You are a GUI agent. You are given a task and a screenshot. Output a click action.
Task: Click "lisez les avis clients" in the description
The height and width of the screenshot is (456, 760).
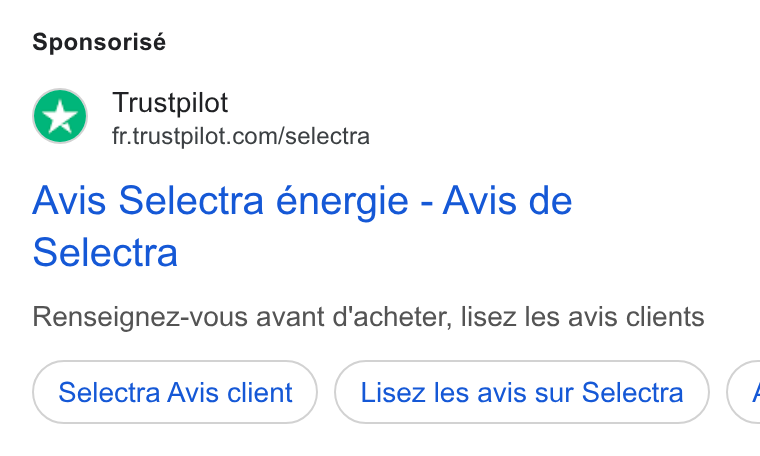(x=582, y=317)
